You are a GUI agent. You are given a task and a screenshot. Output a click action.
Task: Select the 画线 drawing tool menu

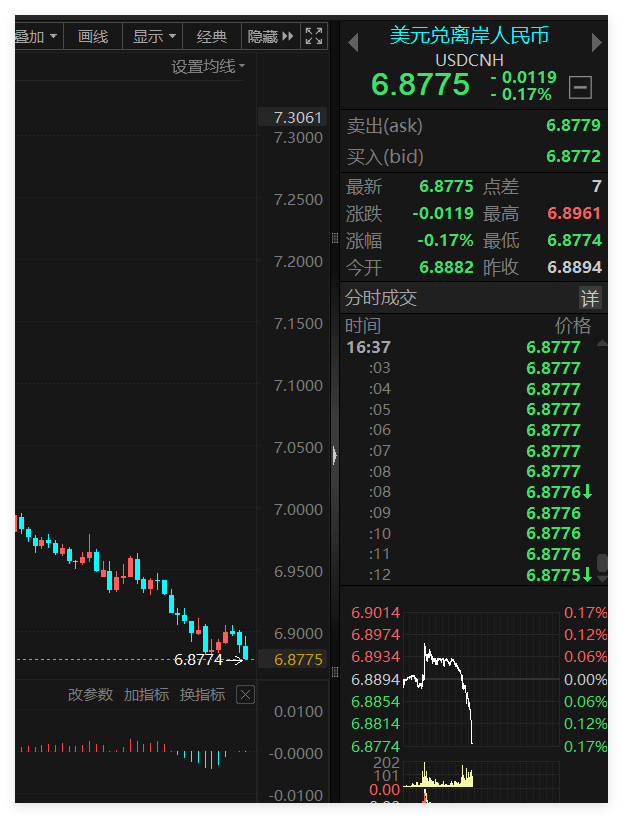(x=93, y=37)
